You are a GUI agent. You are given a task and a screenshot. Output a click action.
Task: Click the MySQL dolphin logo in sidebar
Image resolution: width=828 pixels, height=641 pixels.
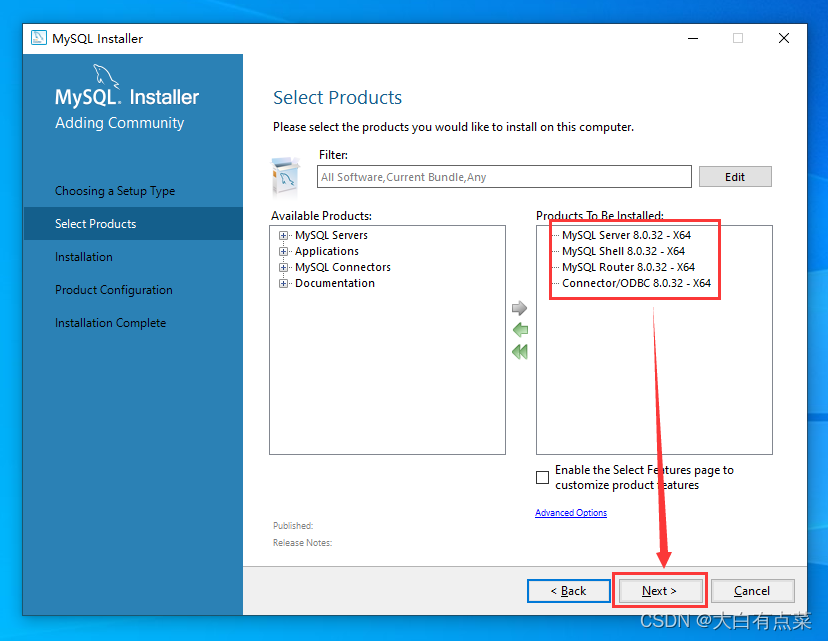tap(106, 77)
